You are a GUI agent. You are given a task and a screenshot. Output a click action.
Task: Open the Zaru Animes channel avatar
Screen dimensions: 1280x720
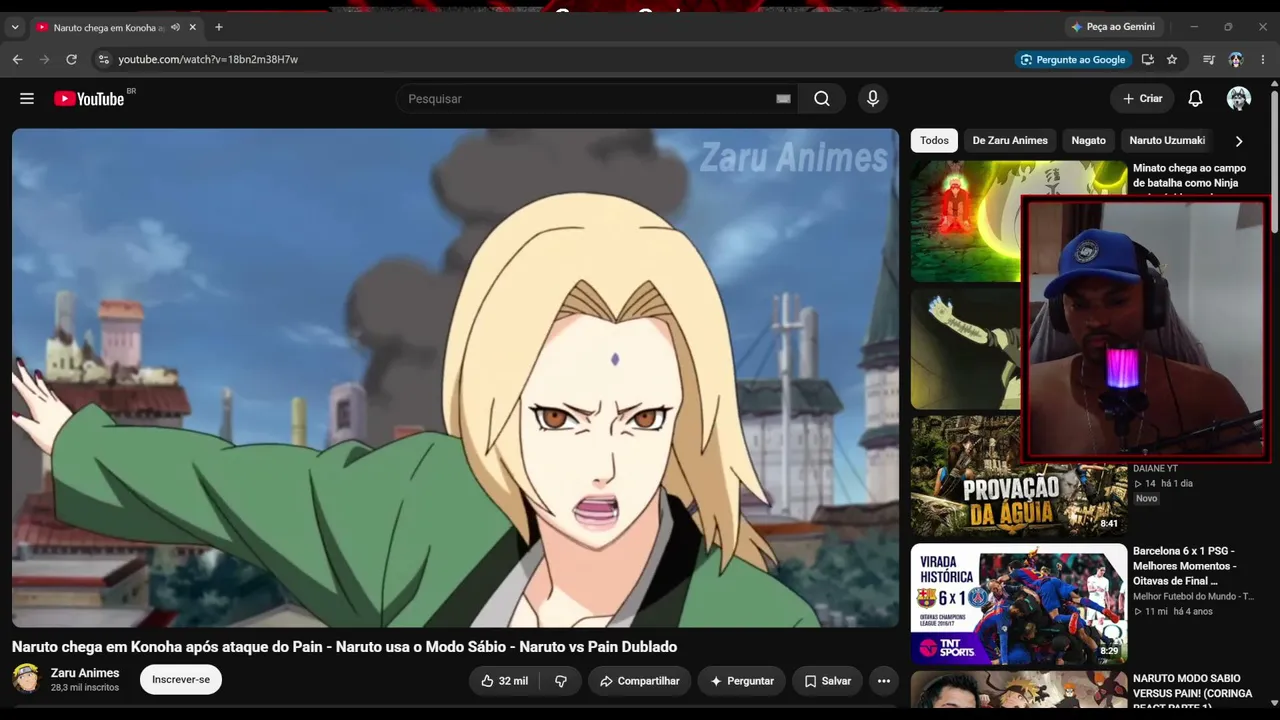(26, 679)
